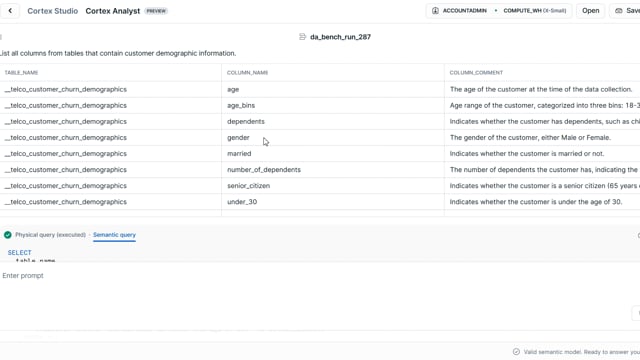Screen dimensions: 640x360
Task: Go back with the left chevron
Action: coord(10,11)
